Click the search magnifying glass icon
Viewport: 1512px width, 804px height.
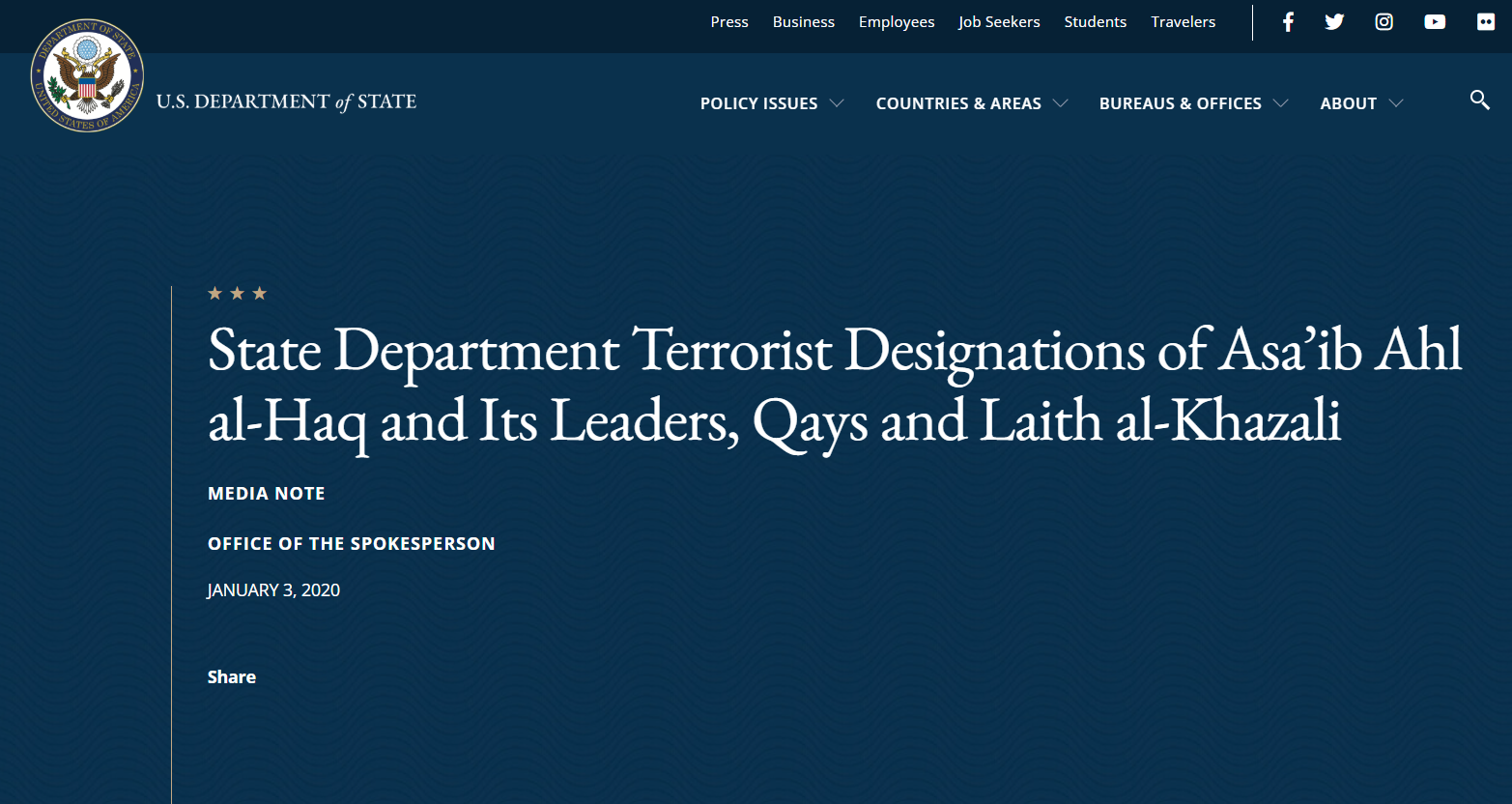point(1479,100)
